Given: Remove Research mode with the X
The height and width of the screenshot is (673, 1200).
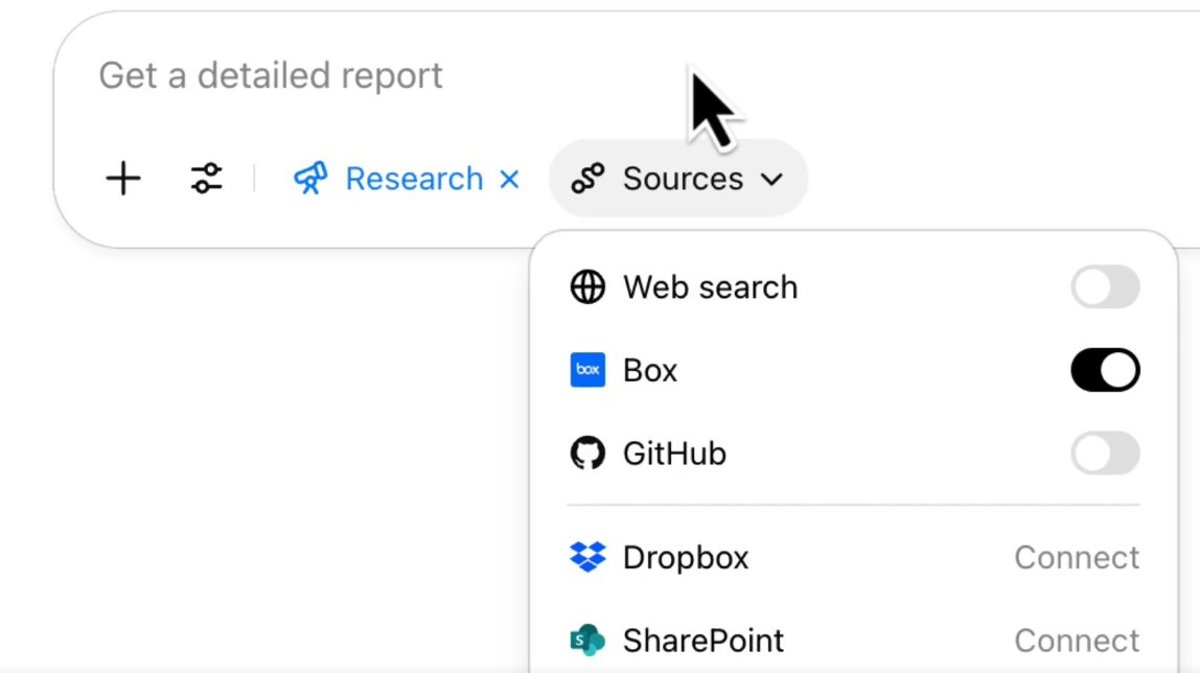Looking at the screenshot, I should [x=509, y=180].
